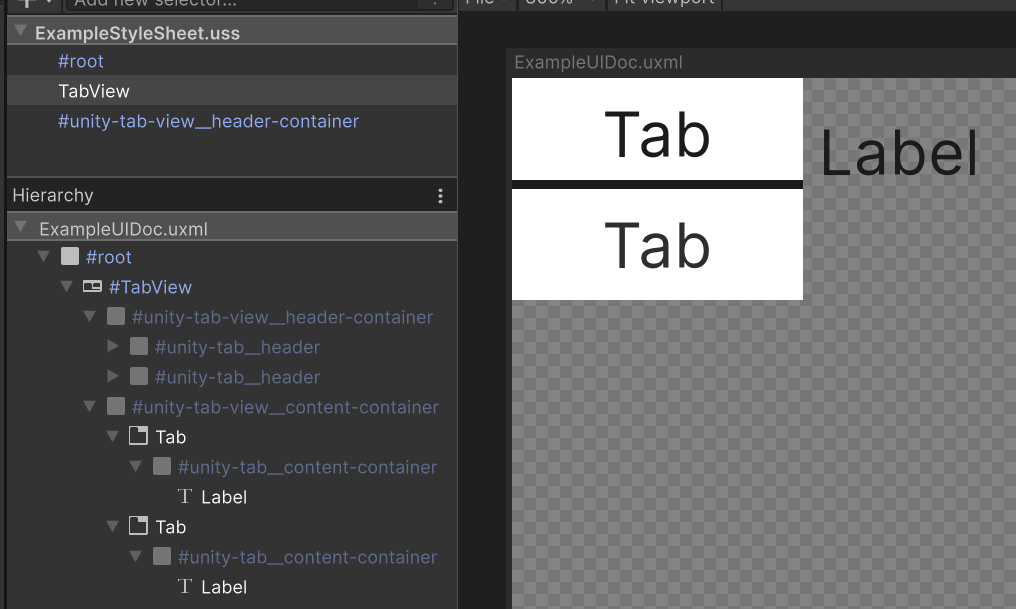
Task: Open the 500% zoom level dropdown
Action: 561,2
